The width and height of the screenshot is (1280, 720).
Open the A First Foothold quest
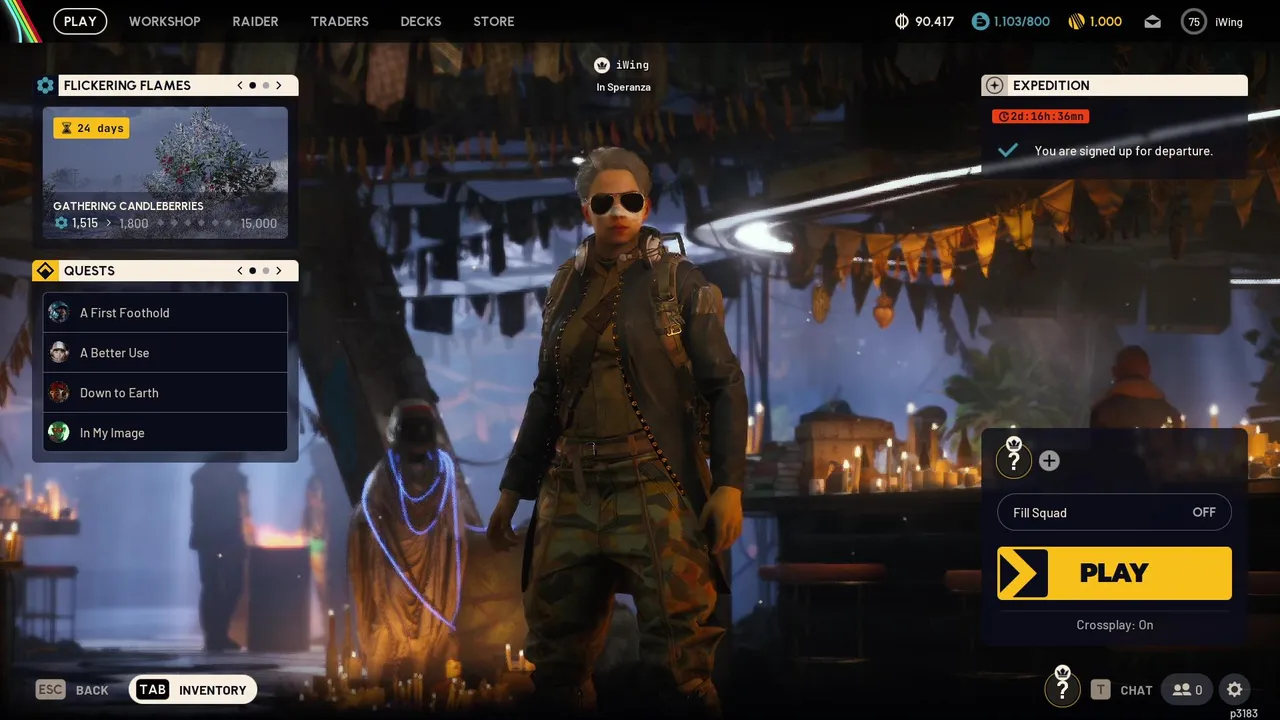click(x=165, y=313)
